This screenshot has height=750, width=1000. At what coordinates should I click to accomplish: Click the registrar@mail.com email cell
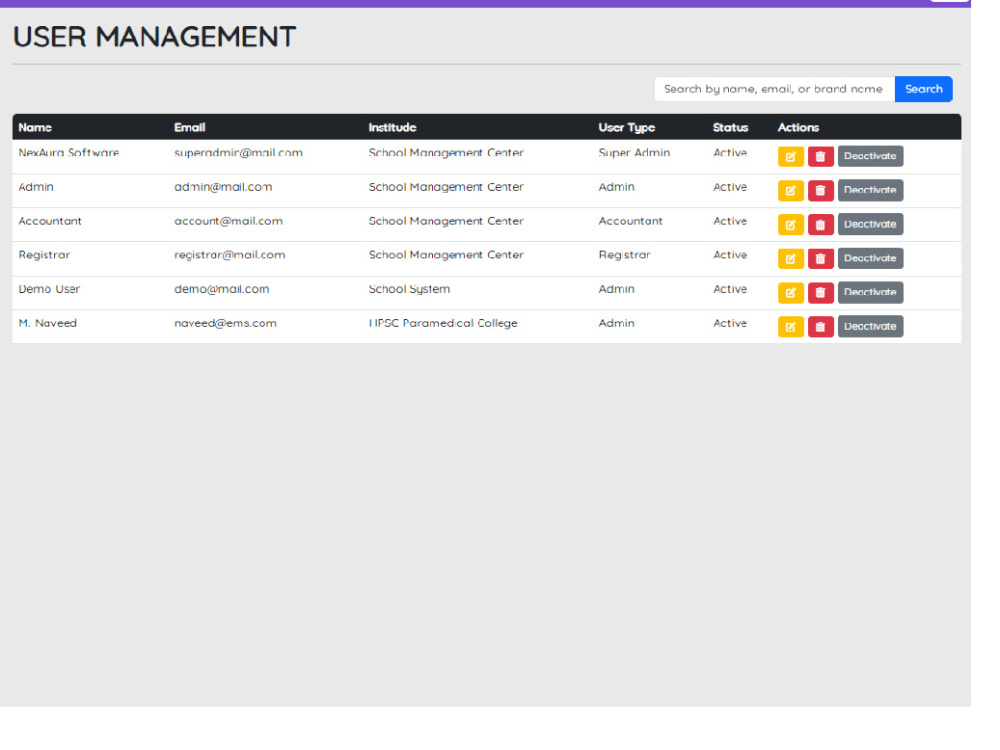coord(230,255)
